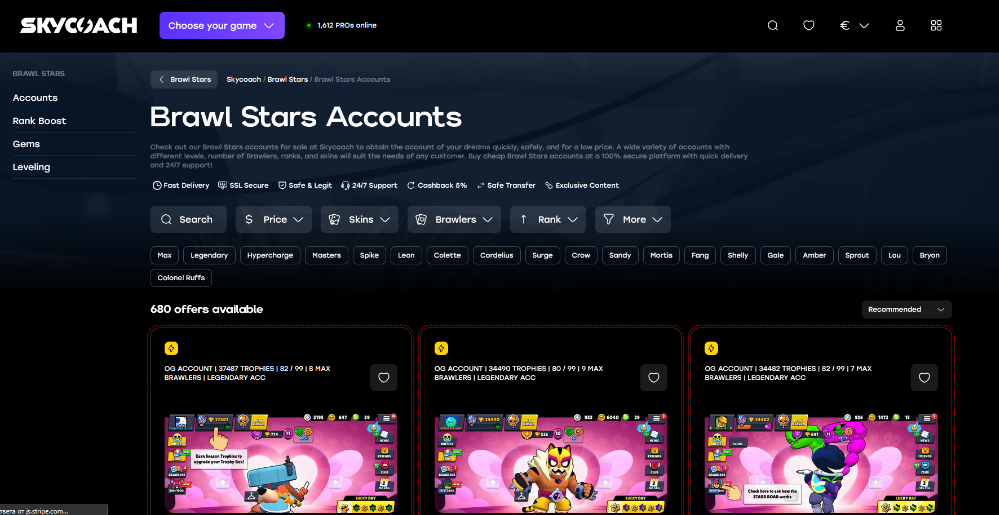Open the wishlist heart icon in header
The image size is (999, 515).
click(x=809, y=25)
